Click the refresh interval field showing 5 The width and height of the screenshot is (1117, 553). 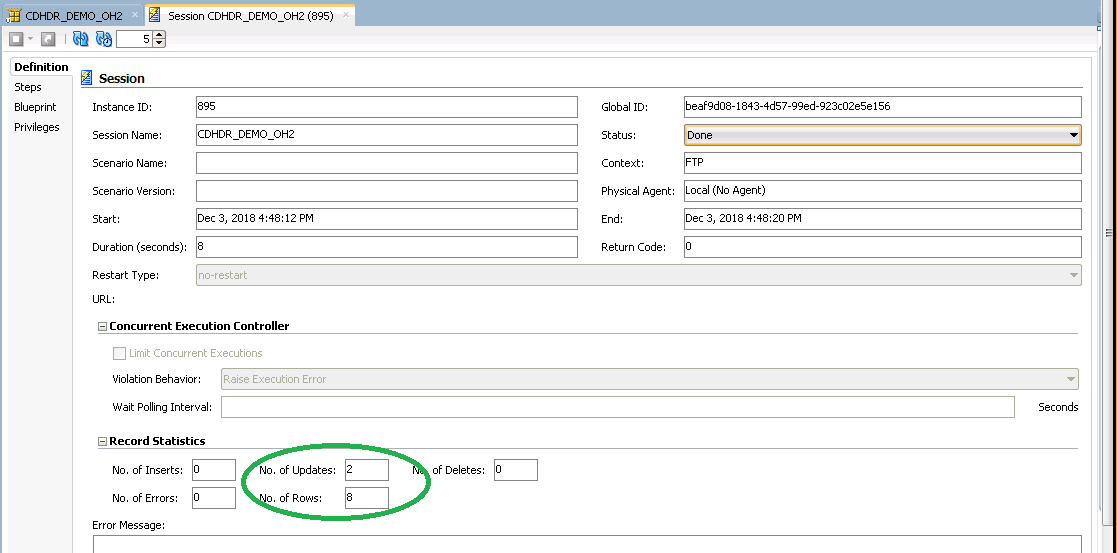135,39
